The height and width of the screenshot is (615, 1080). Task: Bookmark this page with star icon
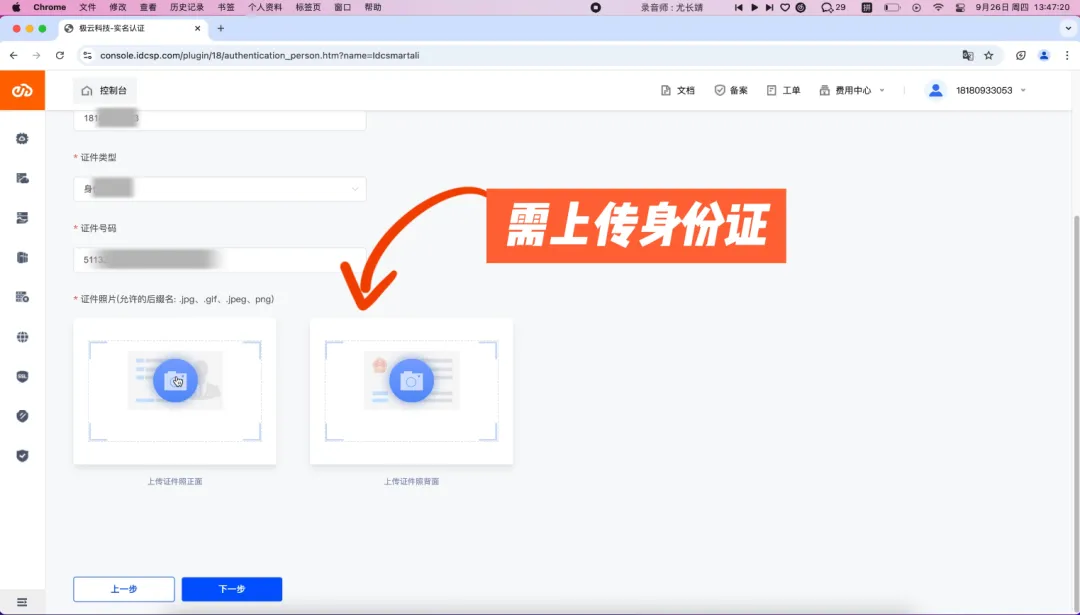click(988, 55)
